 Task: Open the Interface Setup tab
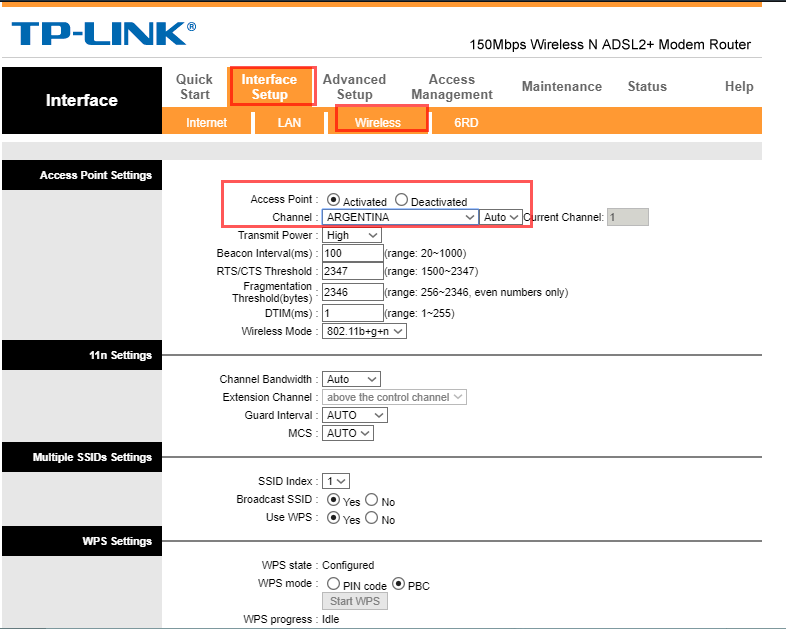point(269,87)
